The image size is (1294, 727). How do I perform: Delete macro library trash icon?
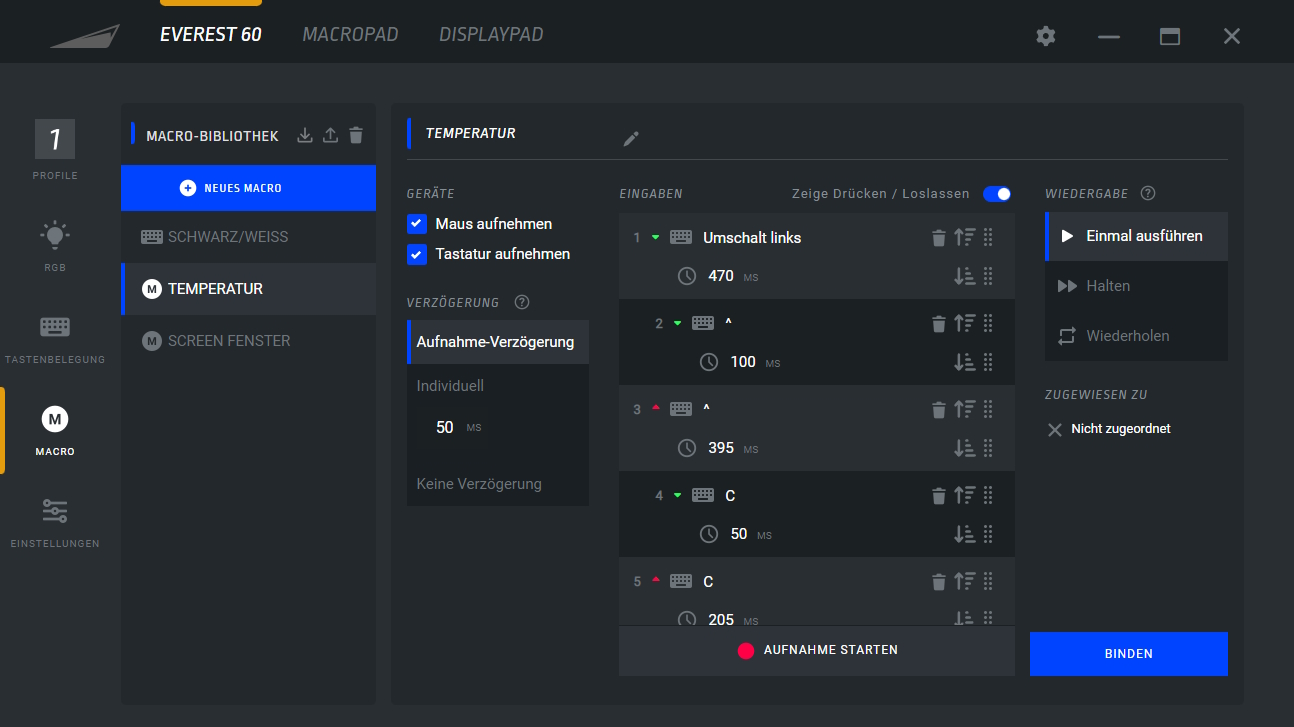pyautogui.click(x=356, y=135)
